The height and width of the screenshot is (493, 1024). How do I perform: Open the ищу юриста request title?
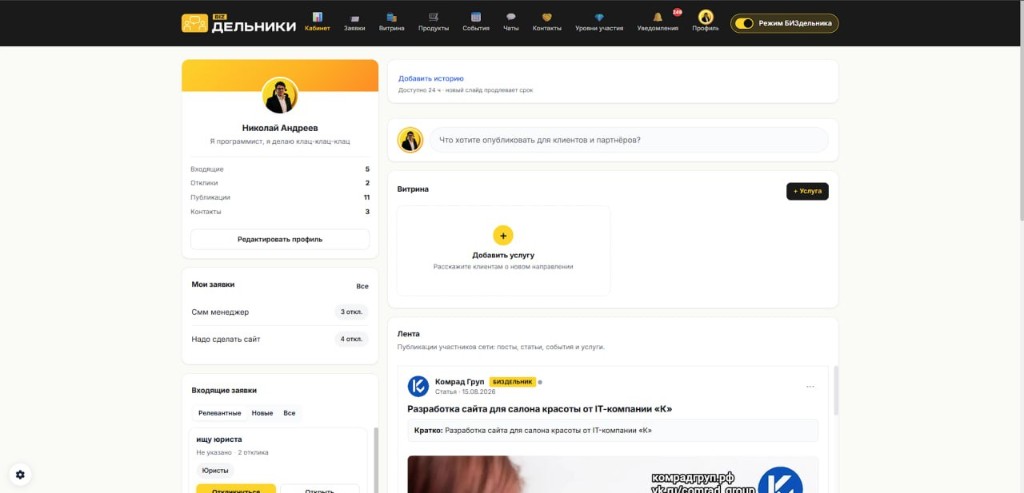click(x=219, y=439)
